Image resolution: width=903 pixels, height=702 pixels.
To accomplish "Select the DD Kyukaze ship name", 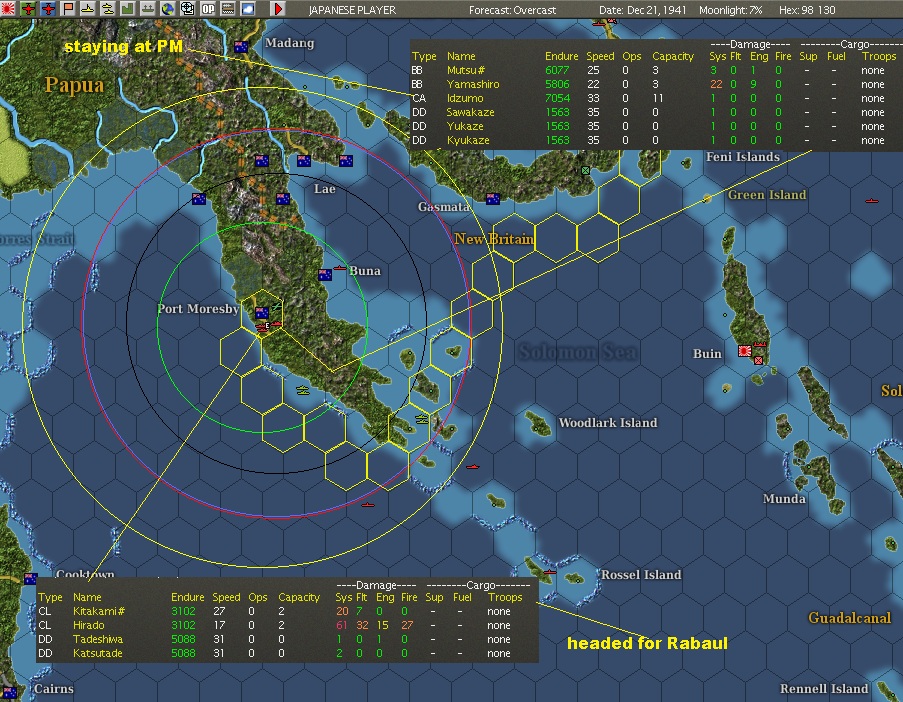I will tap(468, 140).
